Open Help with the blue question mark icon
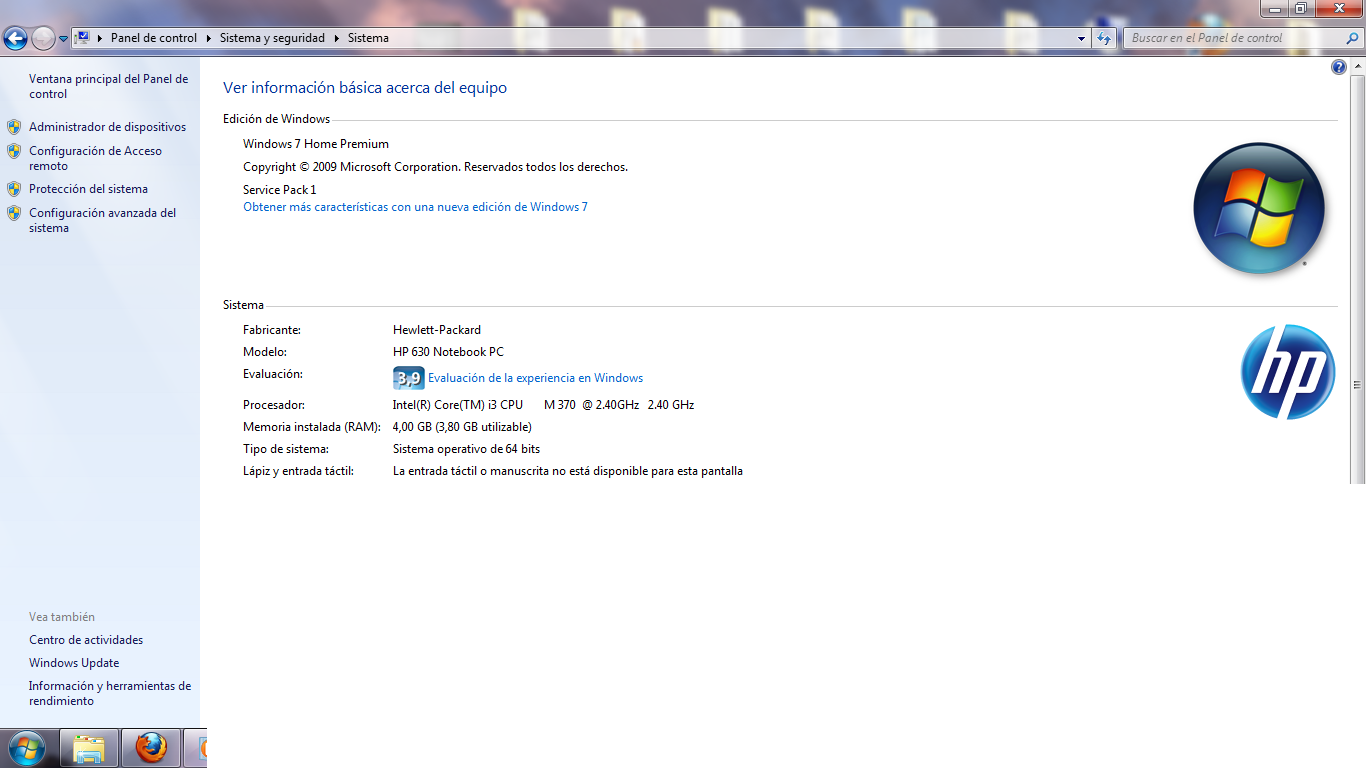The height and width of the screenshot is (768, 1366). coord(1339,67)
